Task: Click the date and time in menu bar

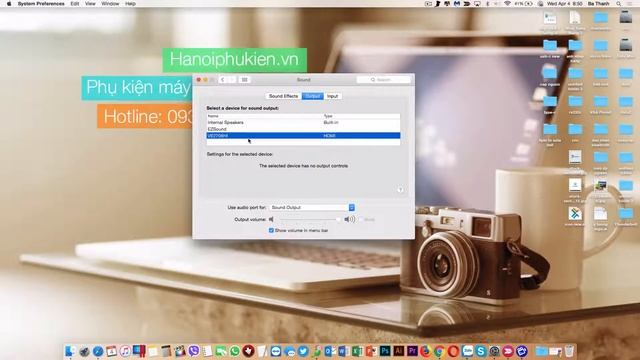Action: click(x=565, y=4)
